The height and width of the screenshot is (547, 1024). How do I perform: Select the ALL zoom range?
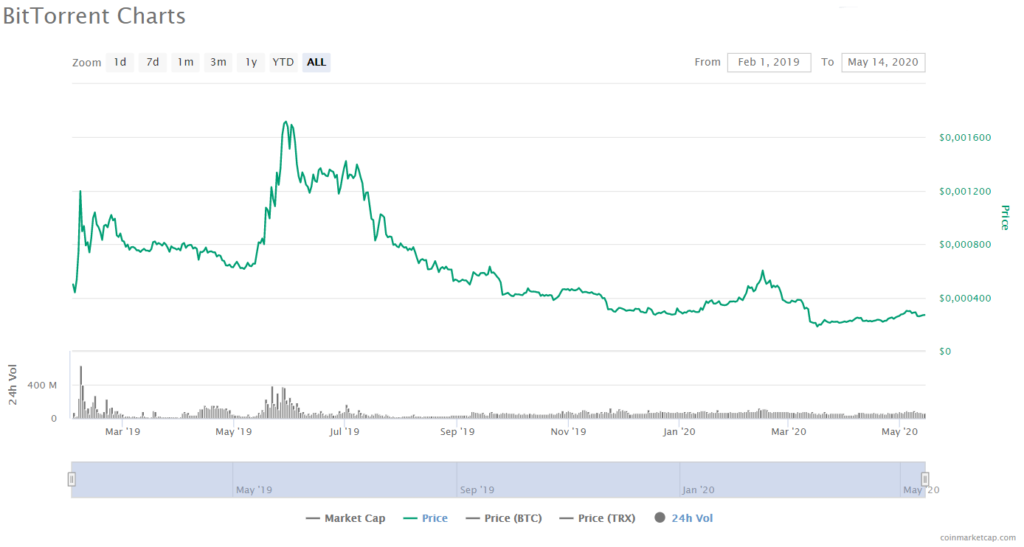tap(316, 62)
